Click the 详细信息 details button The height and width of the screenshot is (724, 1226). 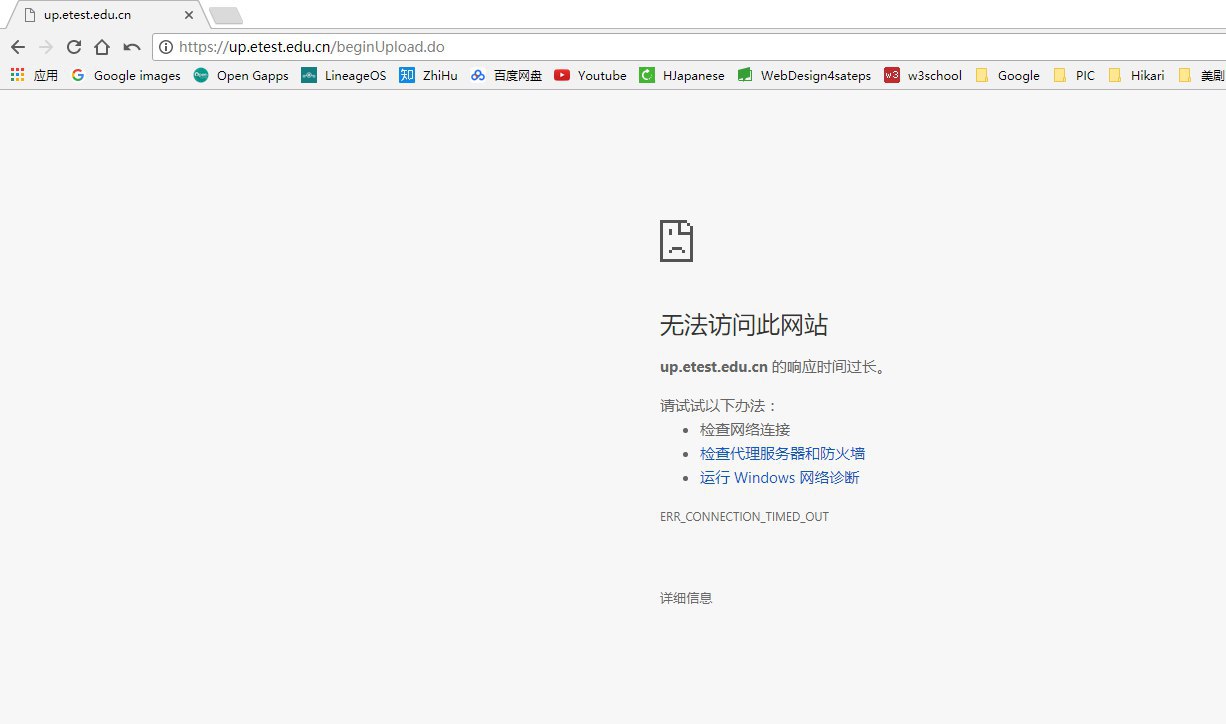point(686,598)
